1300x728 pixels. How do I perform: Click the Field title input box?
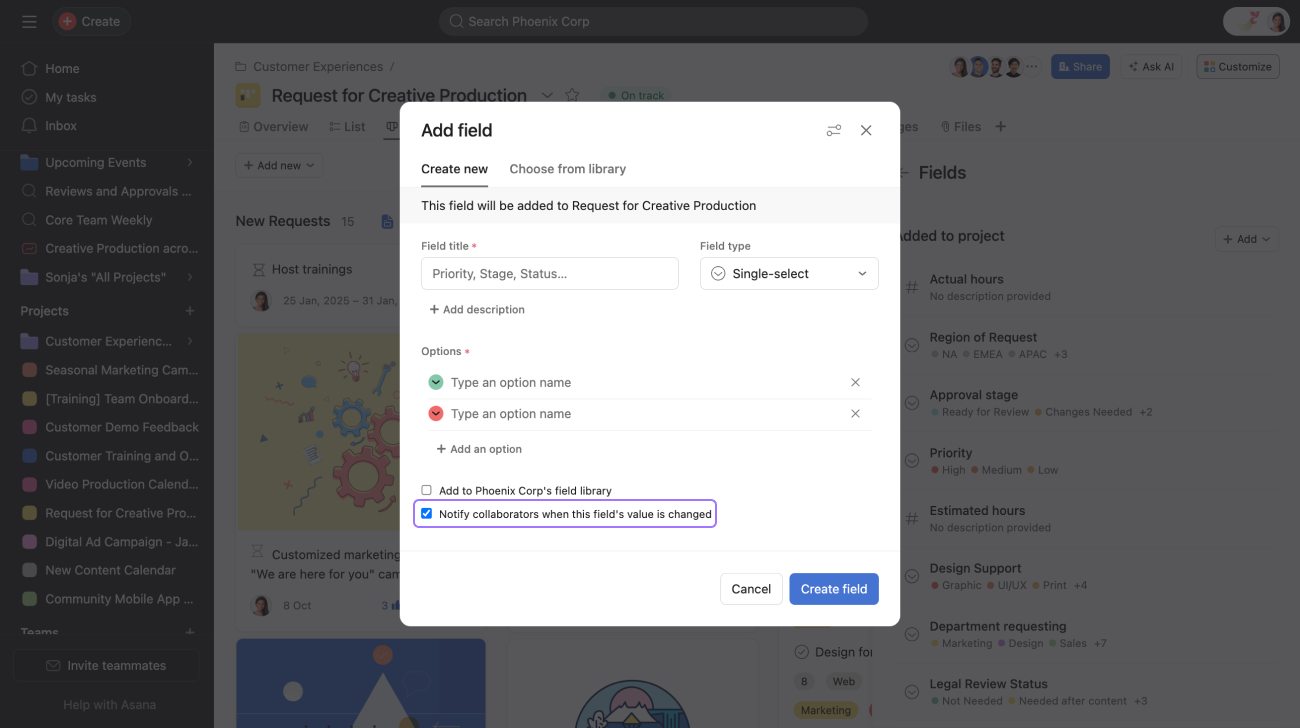549,273
